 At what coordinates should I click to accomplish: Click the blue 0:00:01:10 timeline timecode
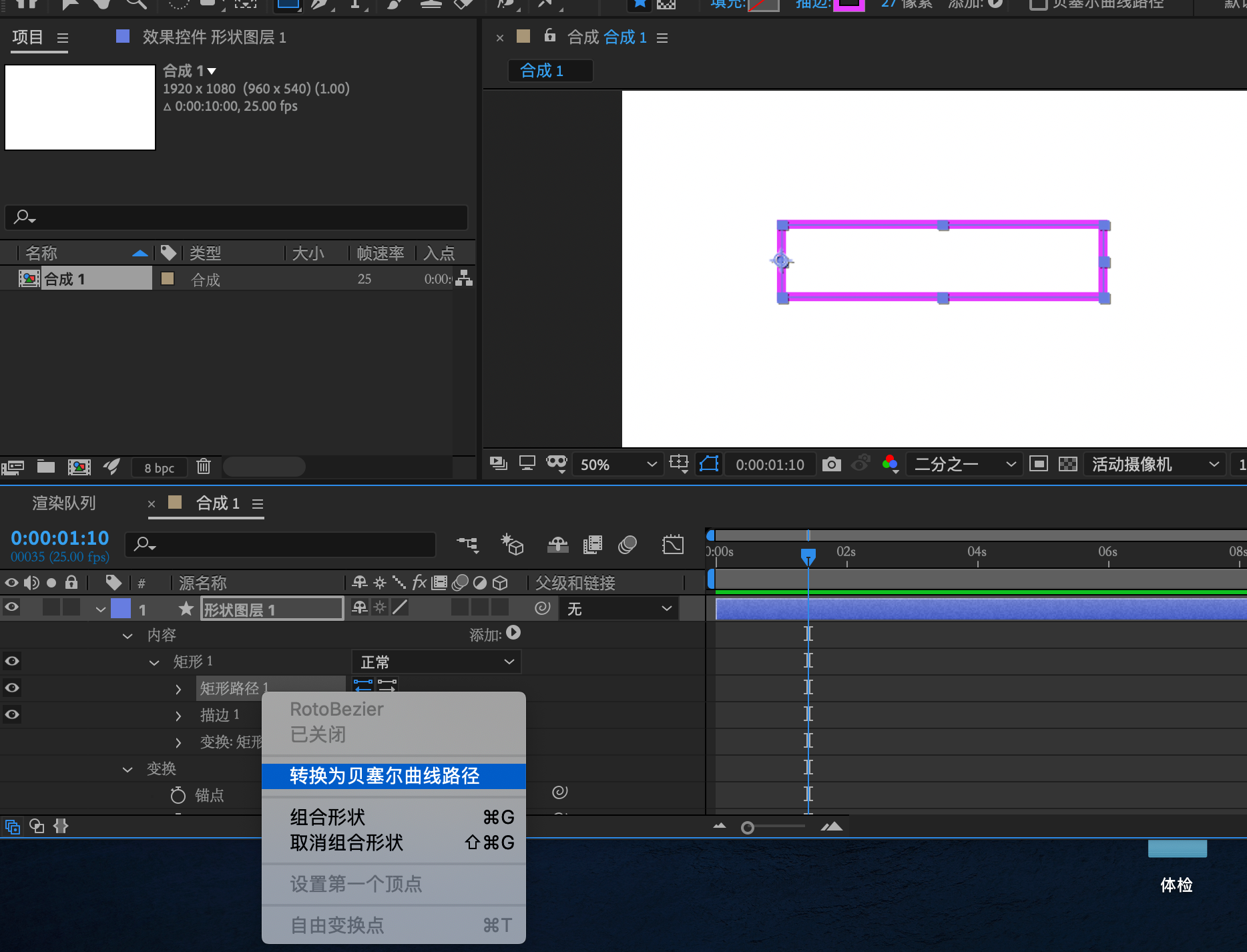pos(60,538)
